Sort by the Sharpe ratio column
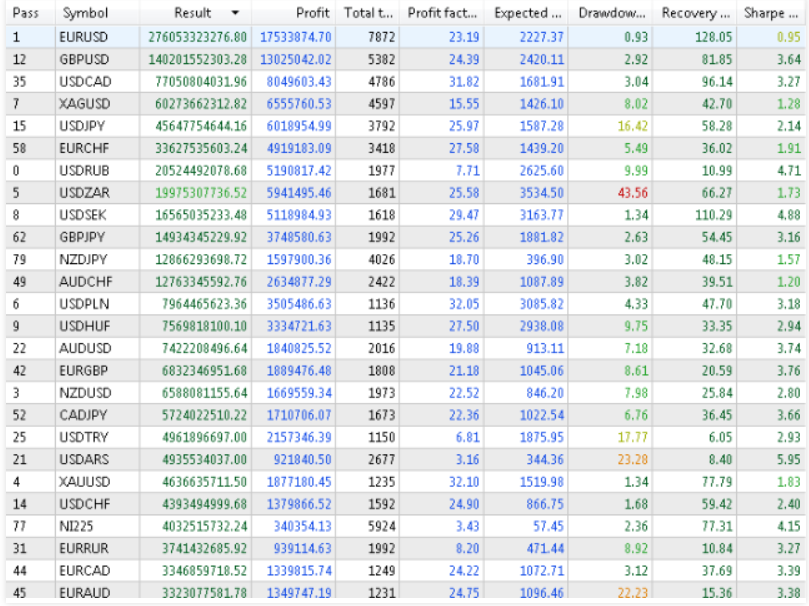The height and width of the screenshot is (606, 809). pos(770,13)
